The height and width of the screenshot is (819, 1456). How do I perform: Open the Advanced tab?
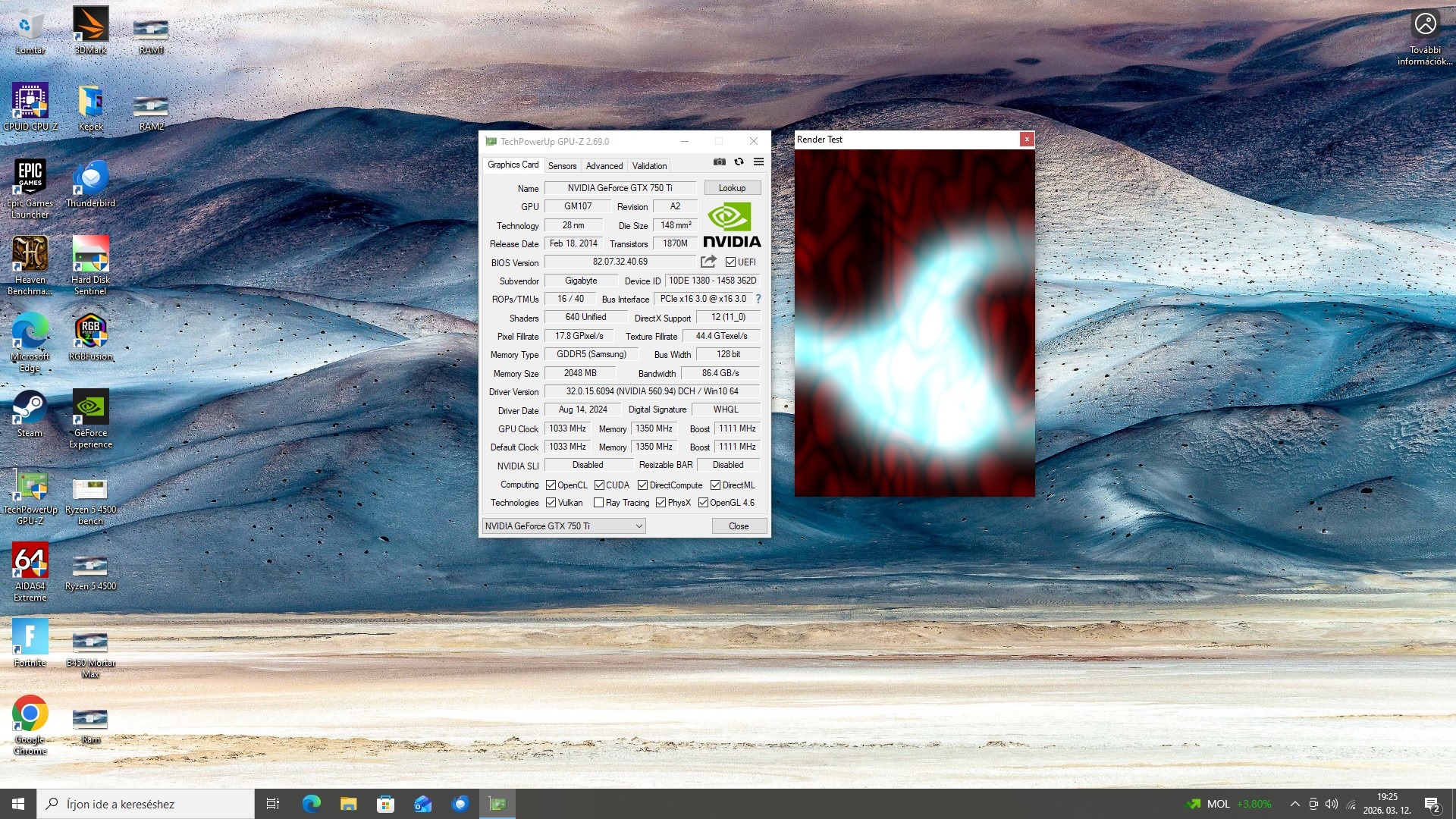point(604,165)
